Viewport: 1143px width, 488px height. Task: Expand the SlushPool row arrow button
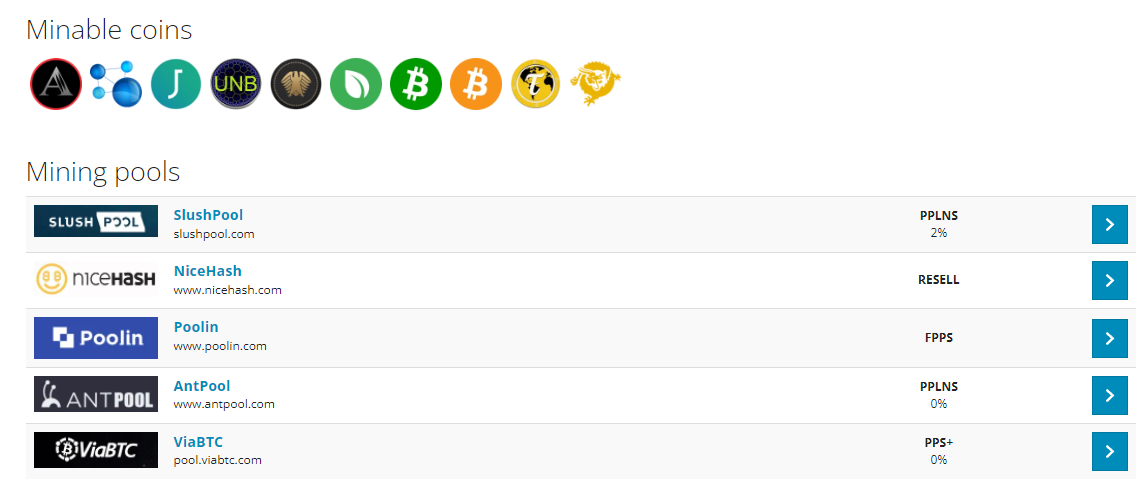pyautogui.click(x=1109, y=225)
